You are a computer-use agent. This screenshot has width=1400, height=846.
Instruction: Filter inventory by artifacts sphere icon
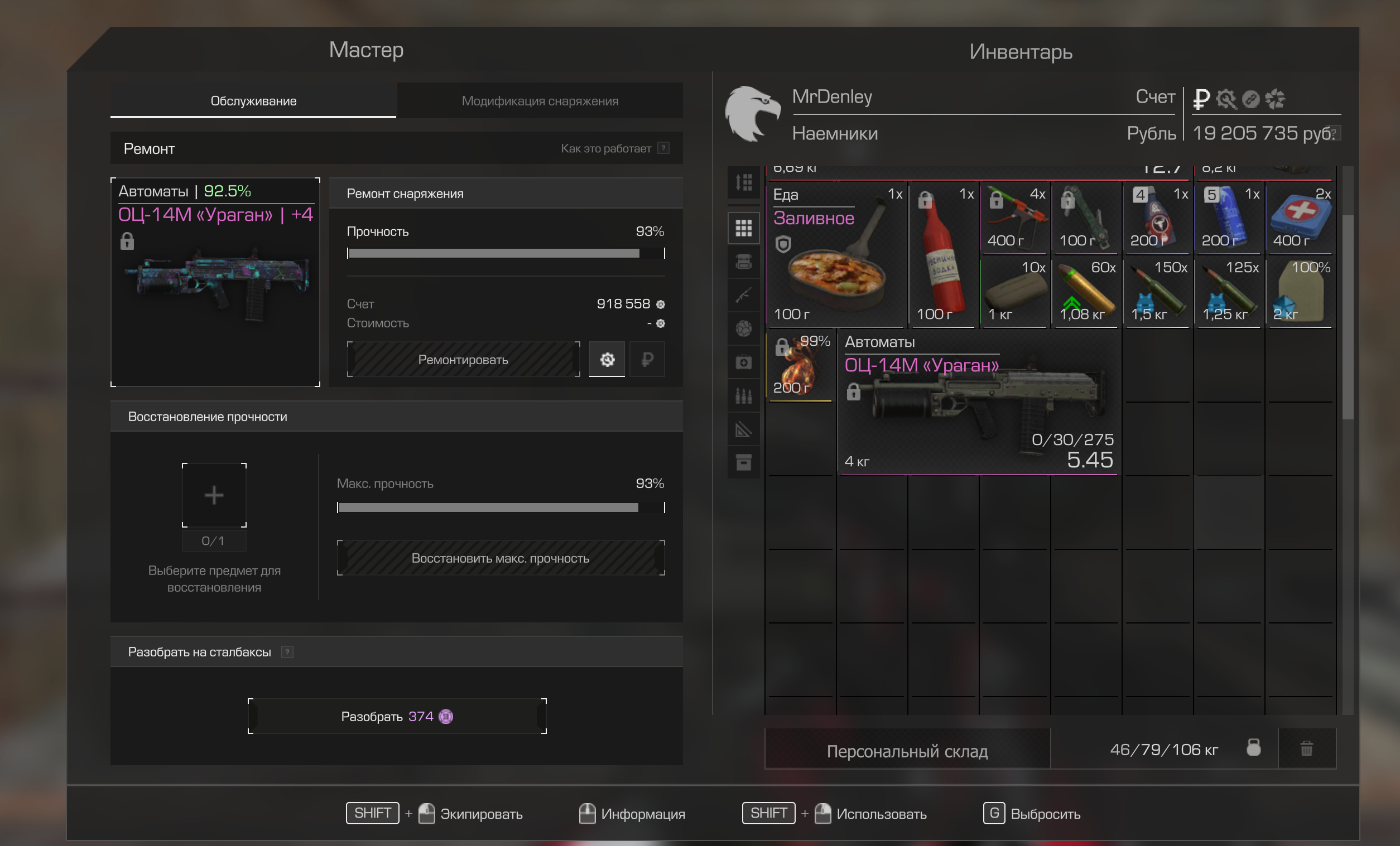[x=743, y=328]
